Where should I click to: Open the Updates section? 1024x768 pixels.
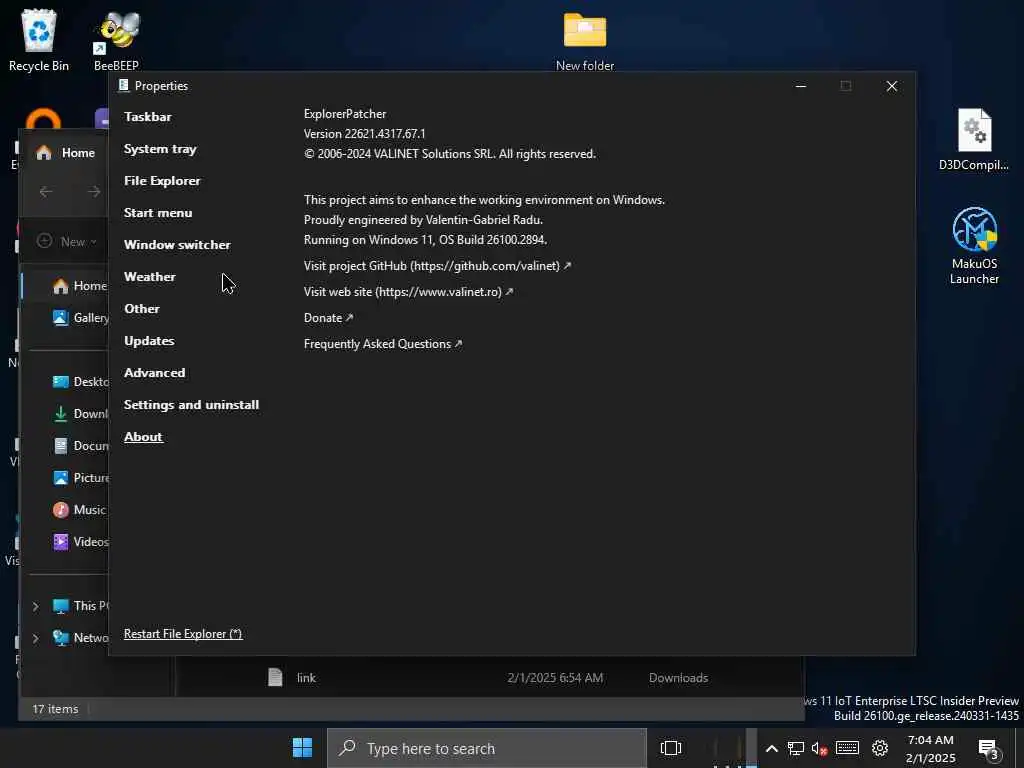pos(149,341)
